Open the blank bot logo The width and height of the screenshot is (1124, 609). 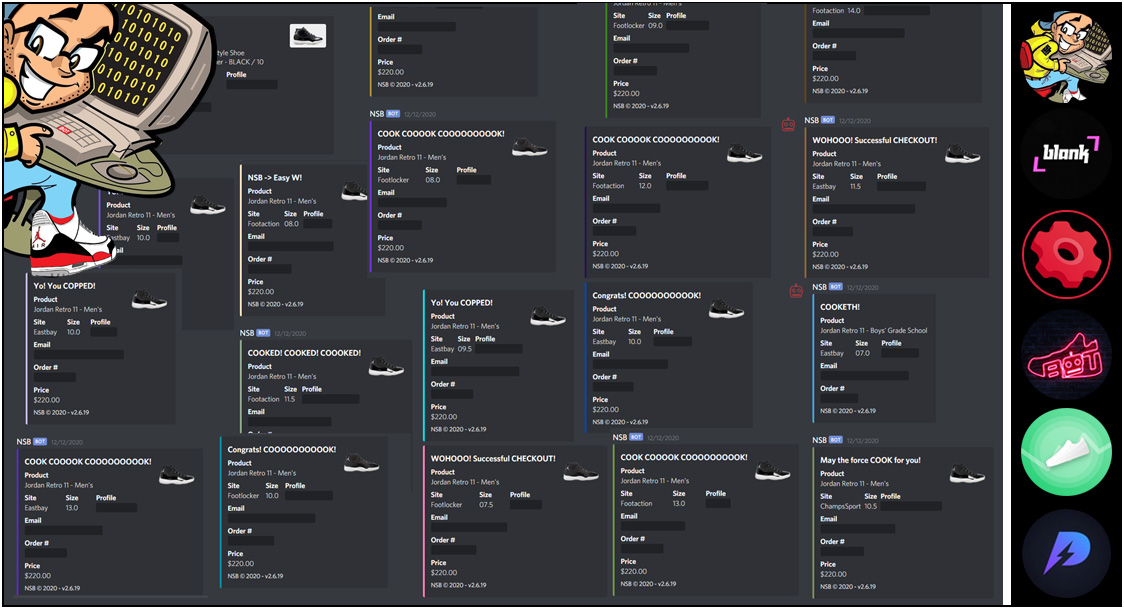[1066, 153]
